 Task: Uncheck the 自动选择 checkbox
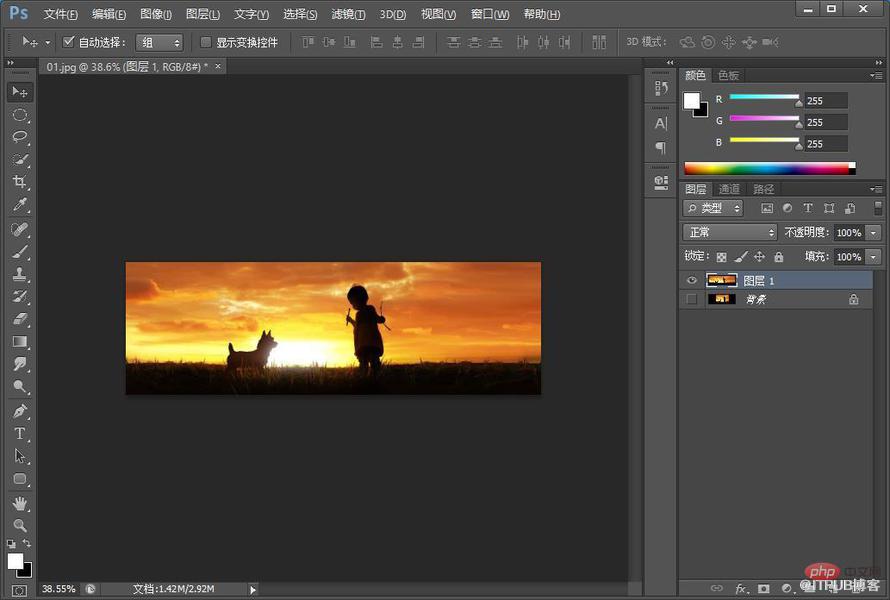pos(69,42)
